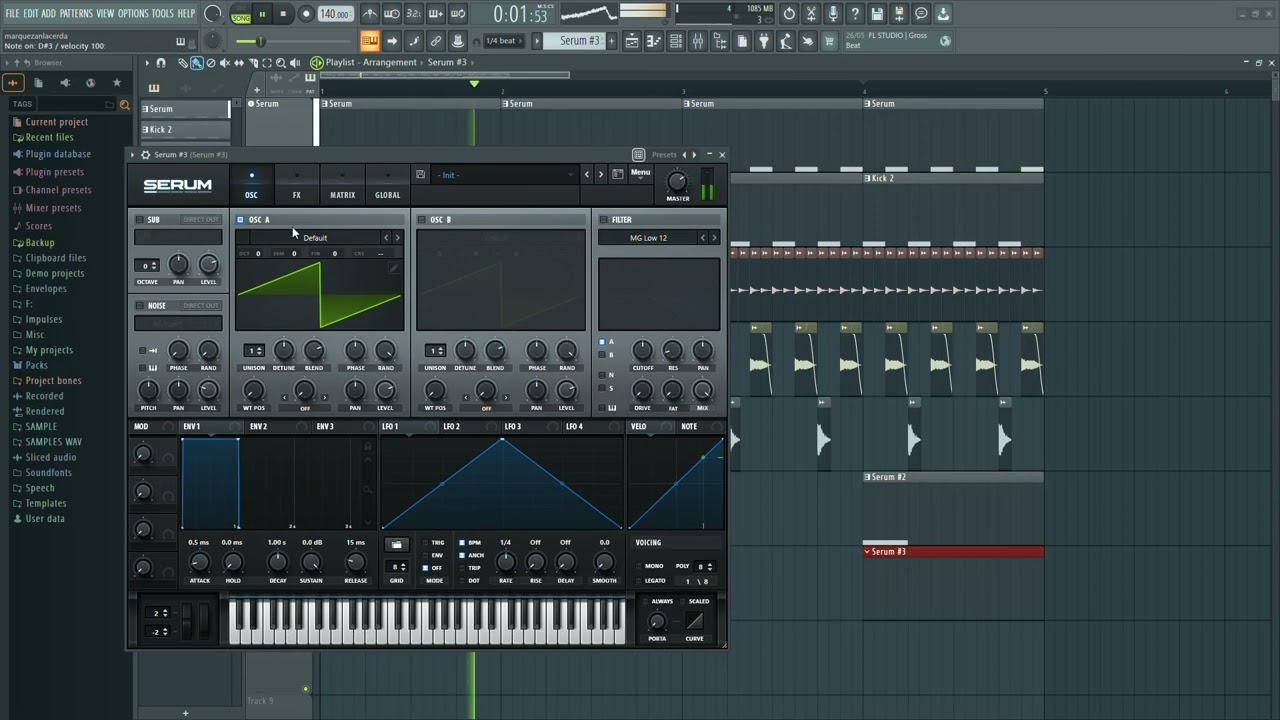The height and width of the screenshot is (720, 1280).
Task: Toggle filter routing checkbox N
Action: point(602,375)
